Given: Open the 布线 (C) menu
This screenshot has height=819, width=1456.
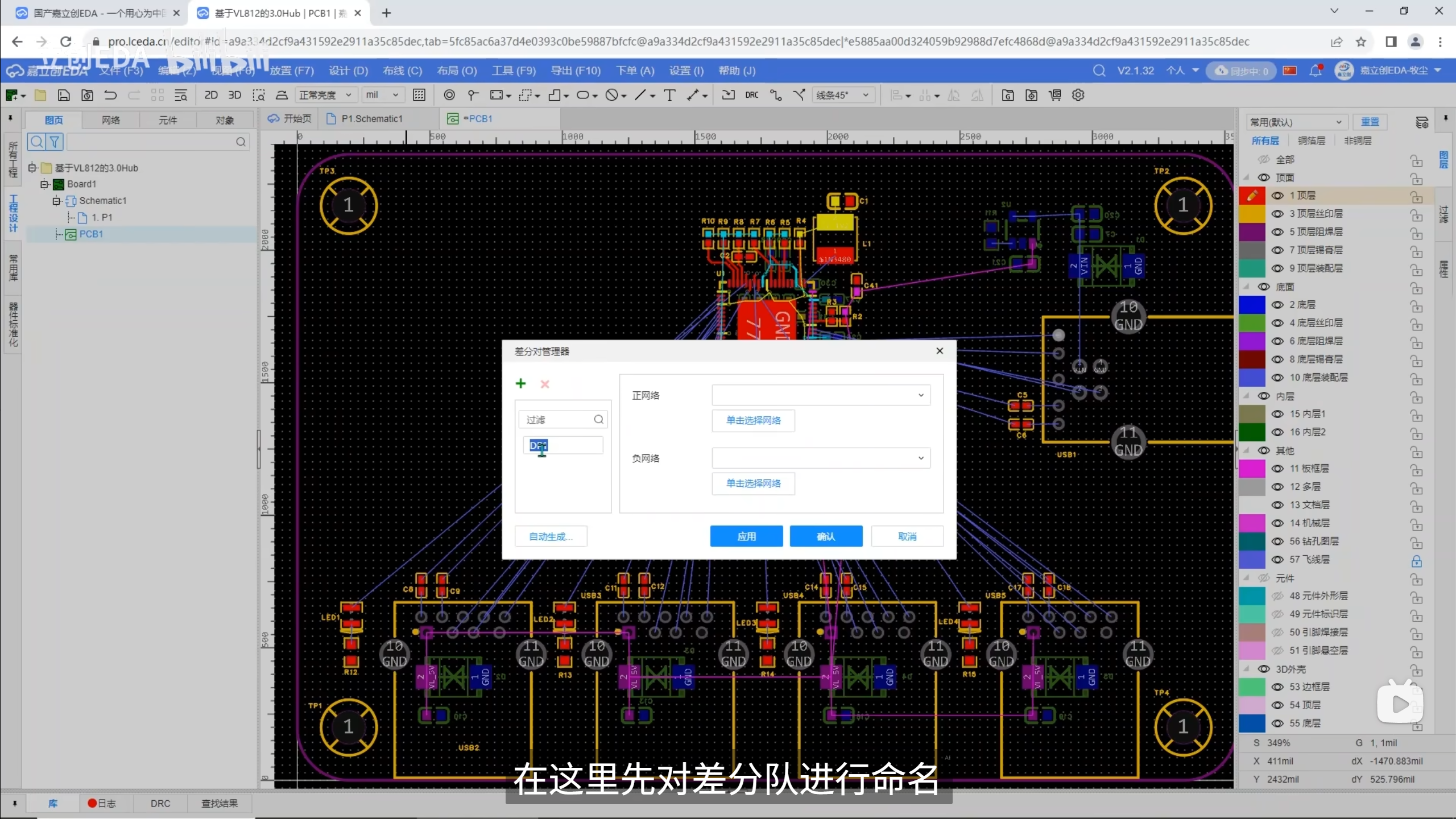Looking at the screenshot, I should (x=402, y=71).
